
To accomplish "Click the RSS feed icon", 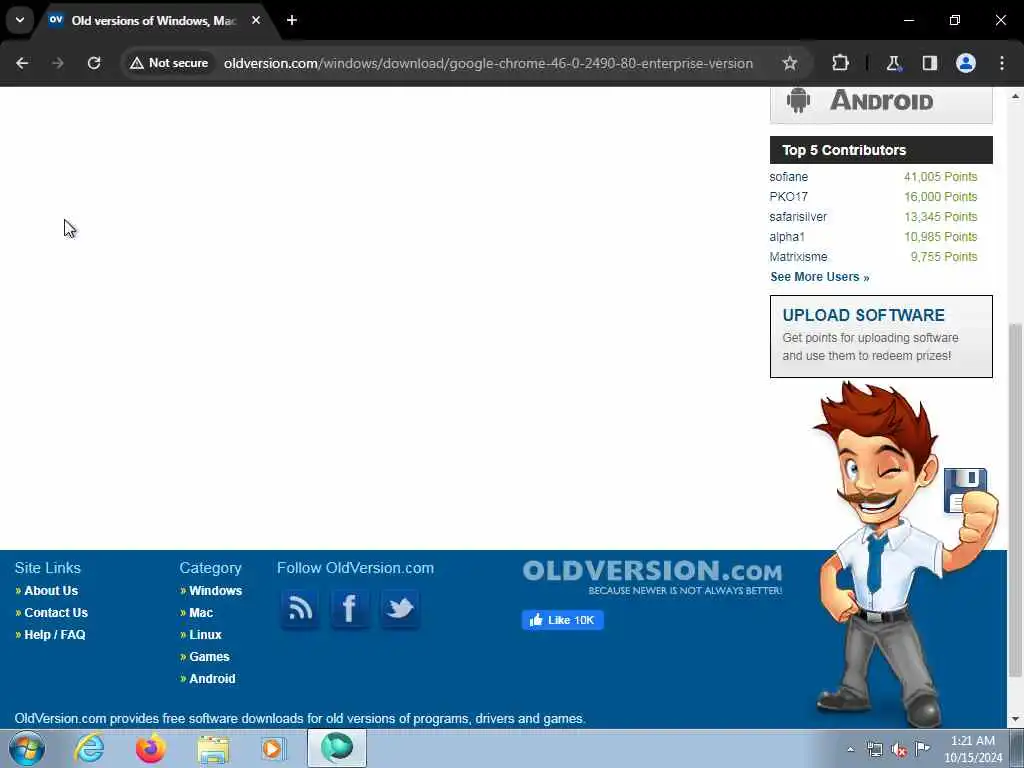I will 300,609.
